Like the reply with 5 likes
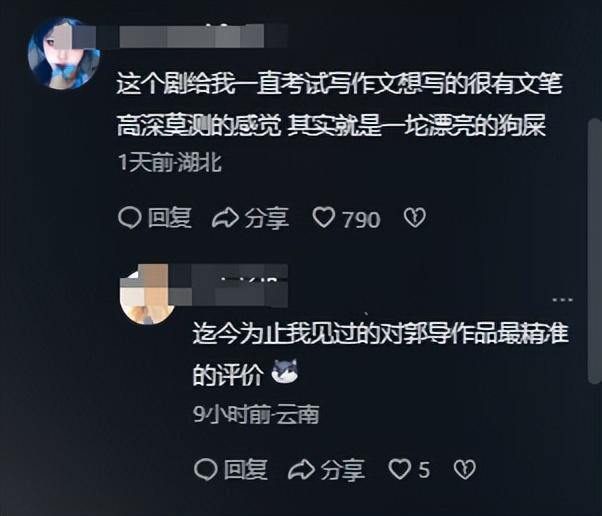This screenshot has height=516, width=602. click(400, 469)
